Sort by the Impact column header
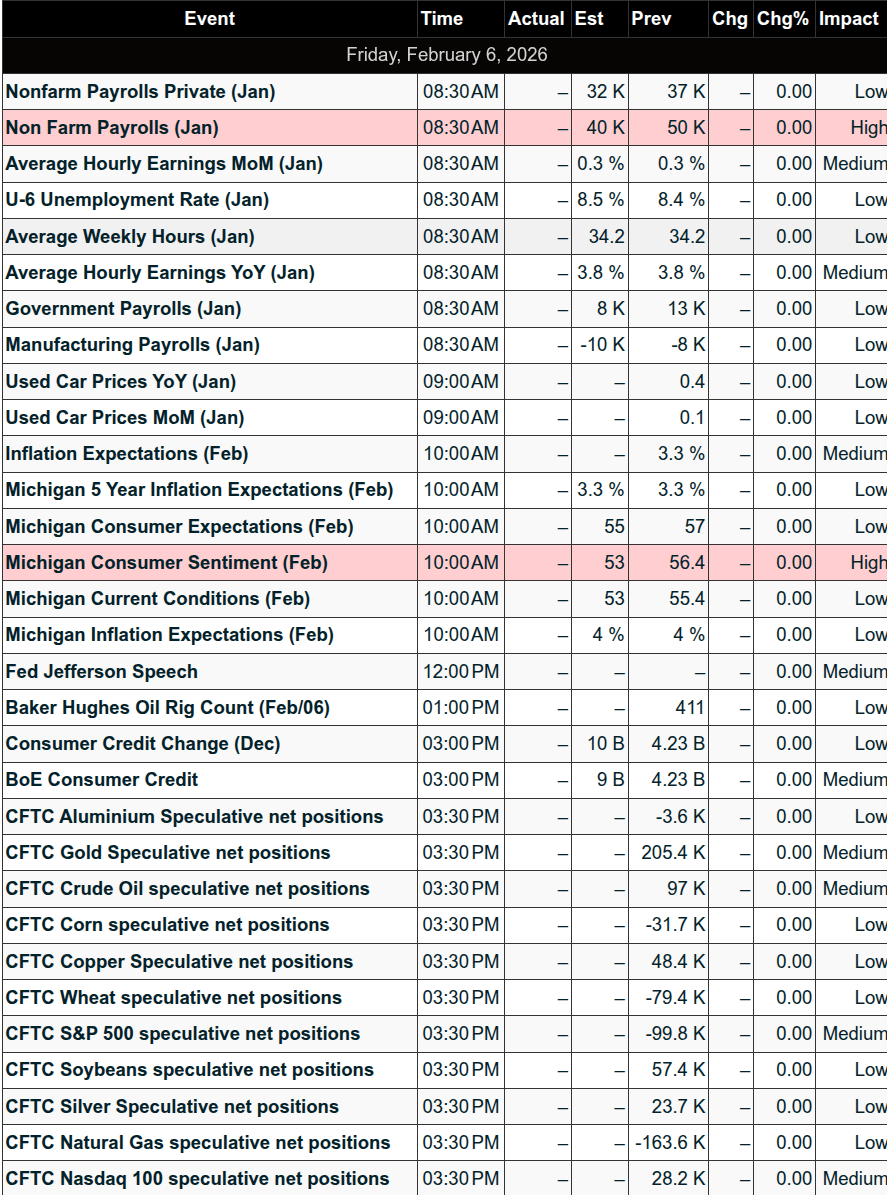 [849, 19]
